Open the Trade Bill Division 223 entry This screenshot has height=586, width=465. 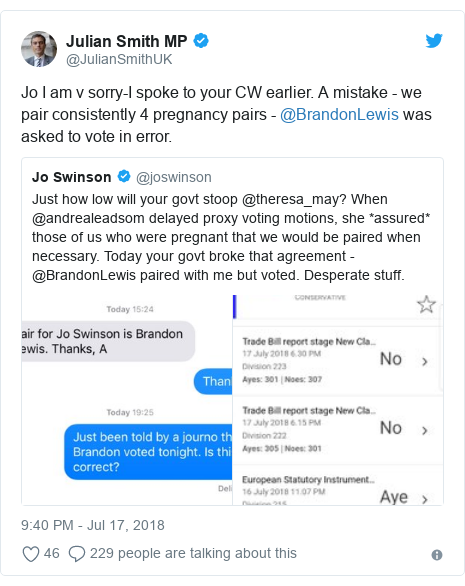338,361
